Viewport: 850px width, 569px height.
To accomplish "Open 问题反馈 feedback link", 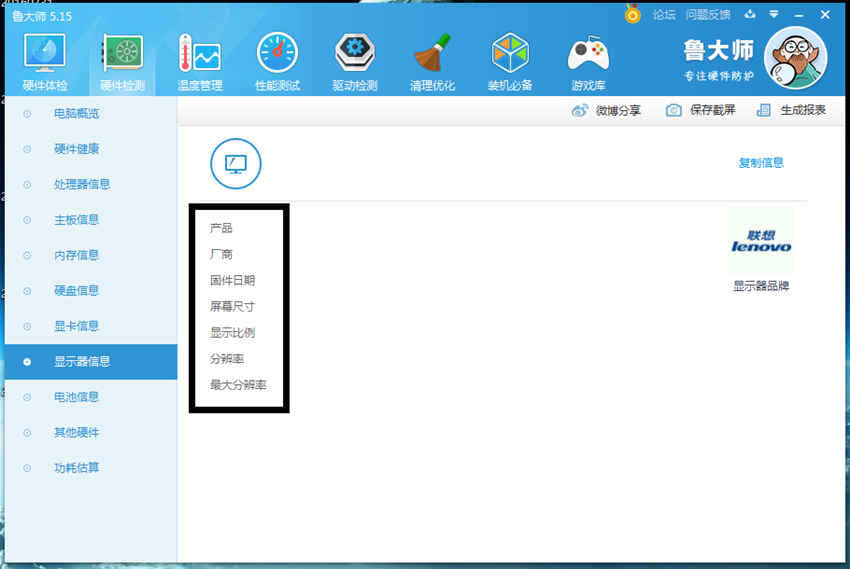I will pyautogui.click(x=708, y=15).
